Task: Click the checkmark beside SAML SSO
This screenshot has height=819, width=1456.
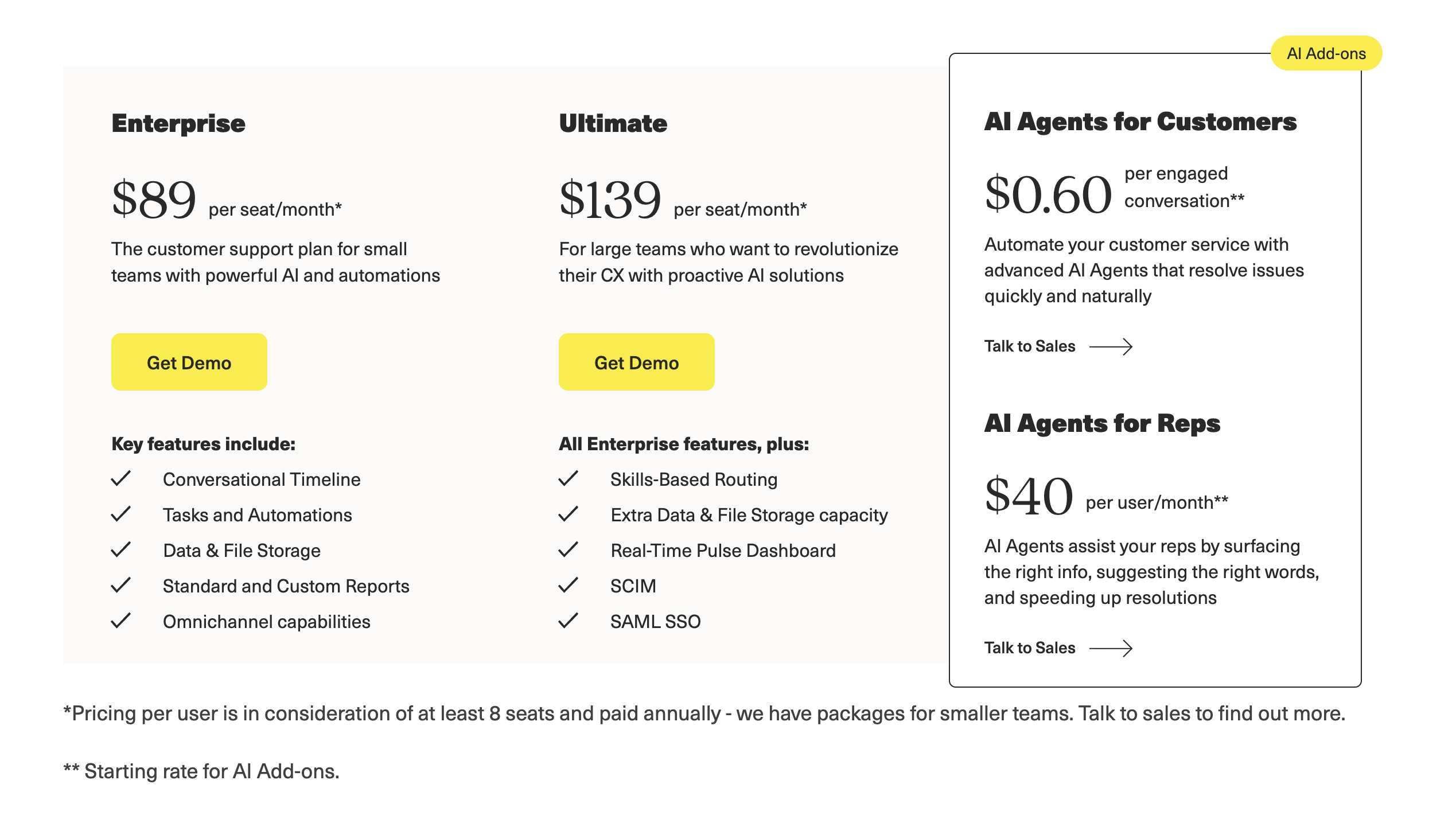Action: point(569,621)
